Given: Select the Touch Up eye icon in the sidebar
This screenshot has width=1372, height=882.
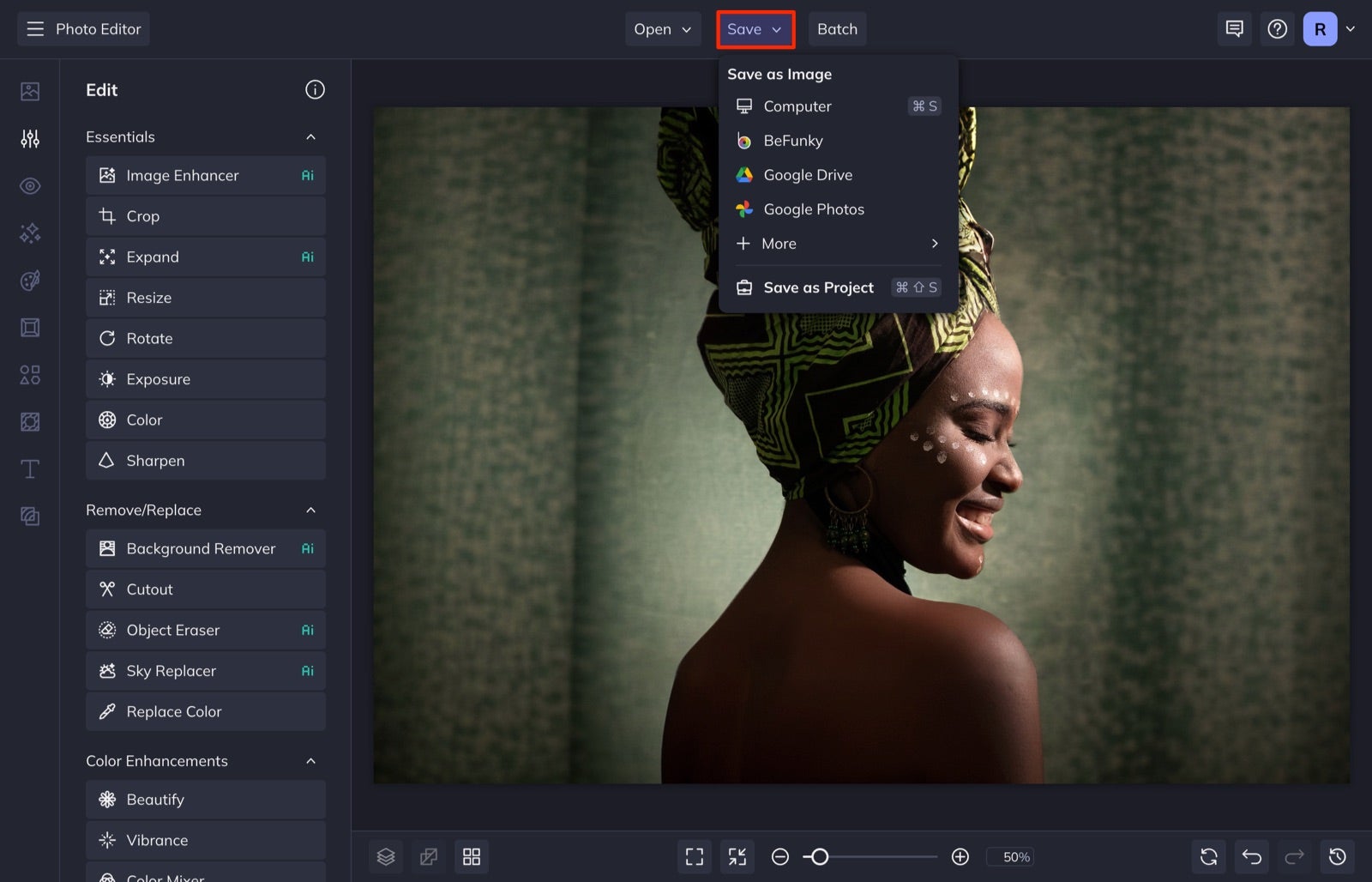Looking at the screenshot, I should pyautogui.click(x=29, y=185).
